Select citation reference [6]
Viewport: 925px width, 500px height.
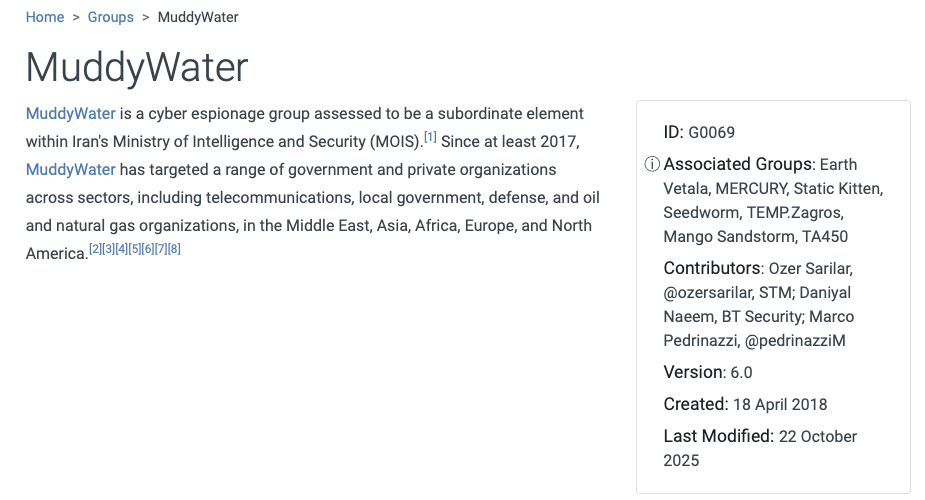(148, 248)
